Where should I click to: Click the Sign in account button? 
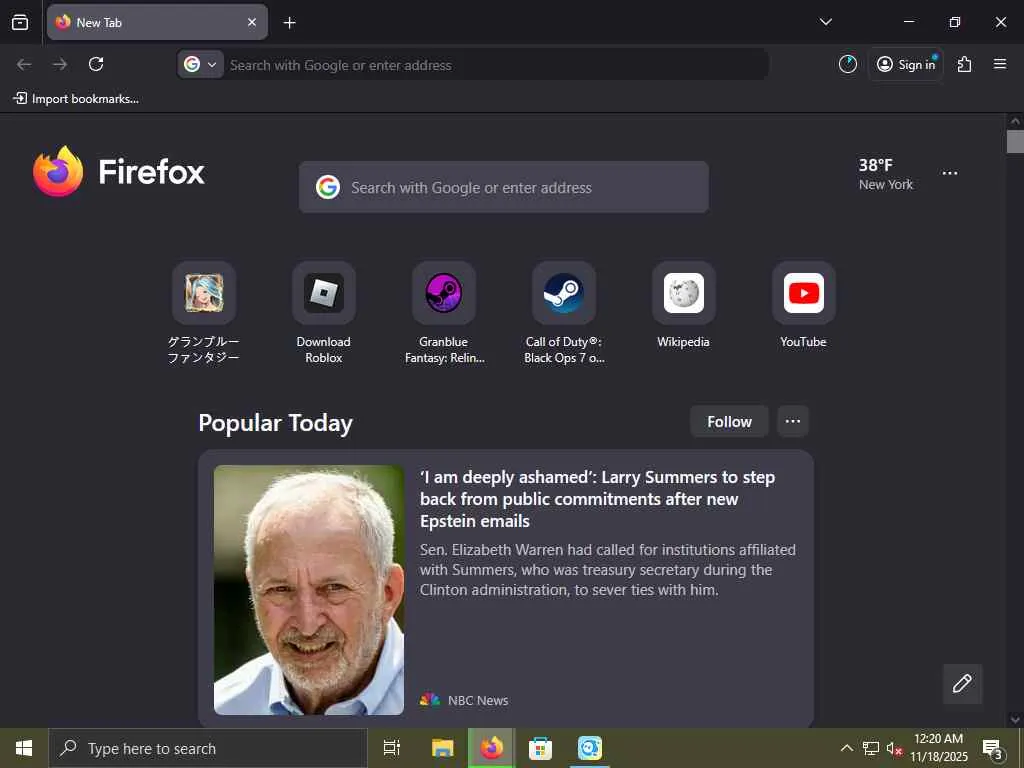pyautogui.click(x=906, y=64)
